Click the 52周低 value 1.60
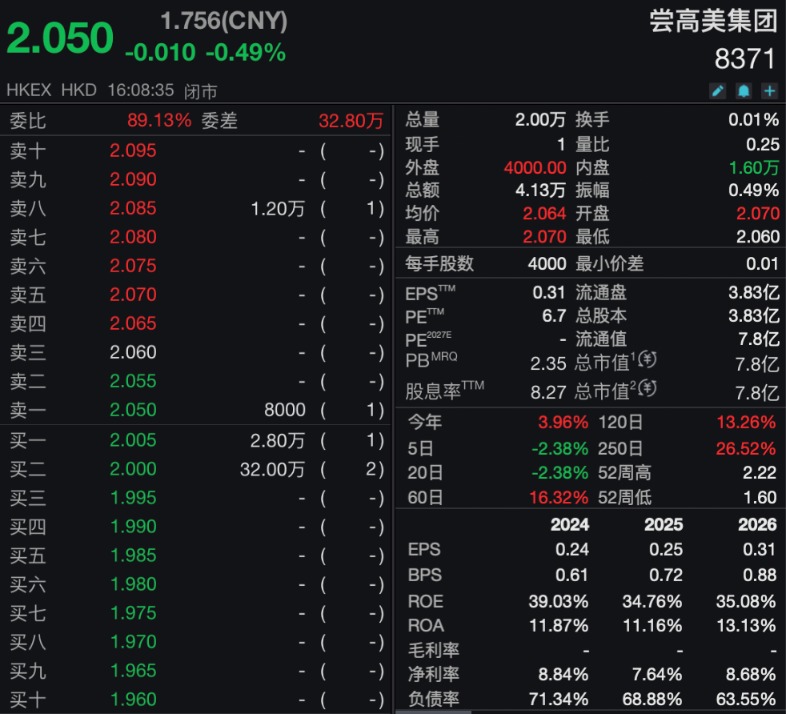The height and width of the screenshot is (714, 786). (x=760, y=497)
